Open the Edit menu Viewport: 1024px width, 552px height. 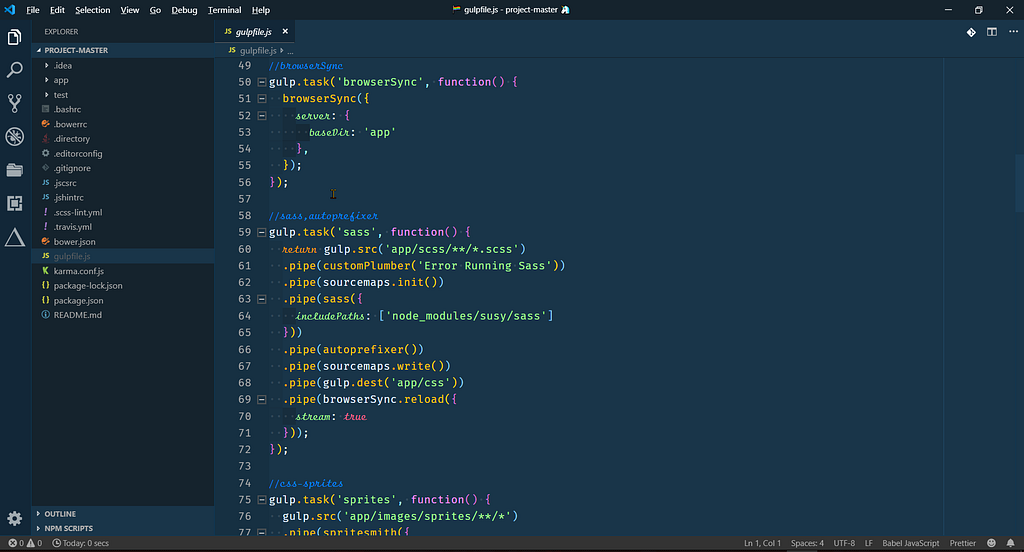tap(57, 10)
